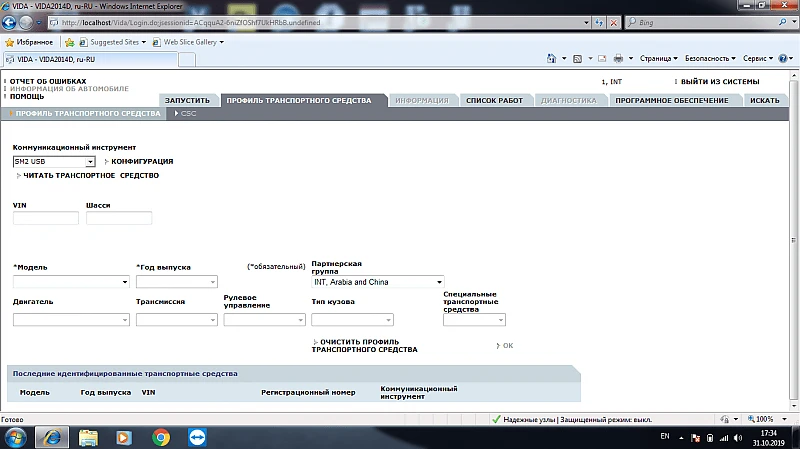The image size is (800, 449).
Task: Click the Help question mark icon
Action: click(x=783, y=59)
